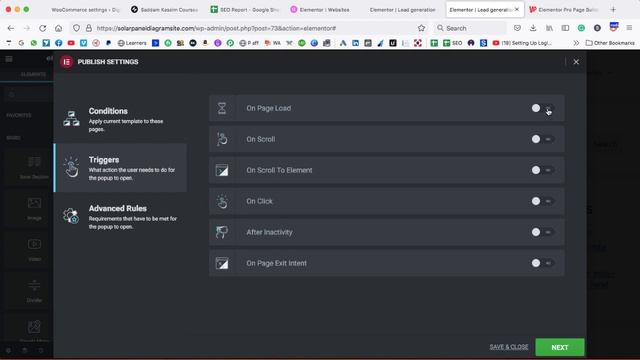Viewport: 640px width, 360px height.
Task: Click the Advanced Rules gear icon
Action: [71, 216]
